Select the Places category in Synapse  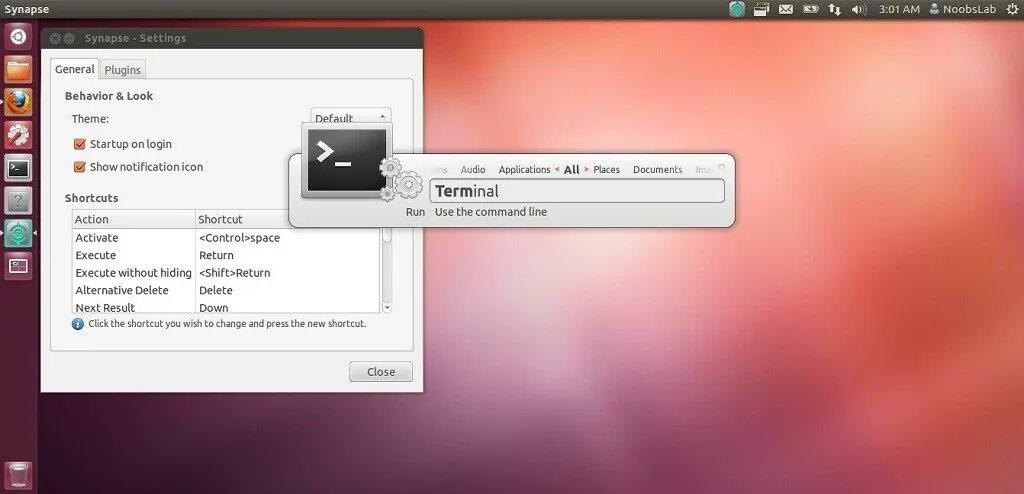click(x=606, y=169)
